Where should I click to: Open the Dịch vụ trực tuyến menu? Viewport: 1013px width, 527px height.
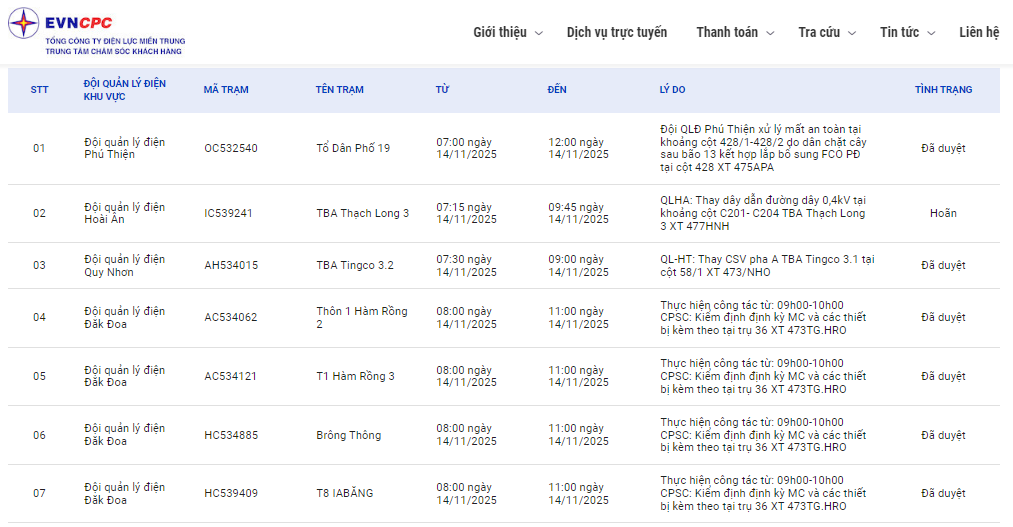tap(616, 32)
